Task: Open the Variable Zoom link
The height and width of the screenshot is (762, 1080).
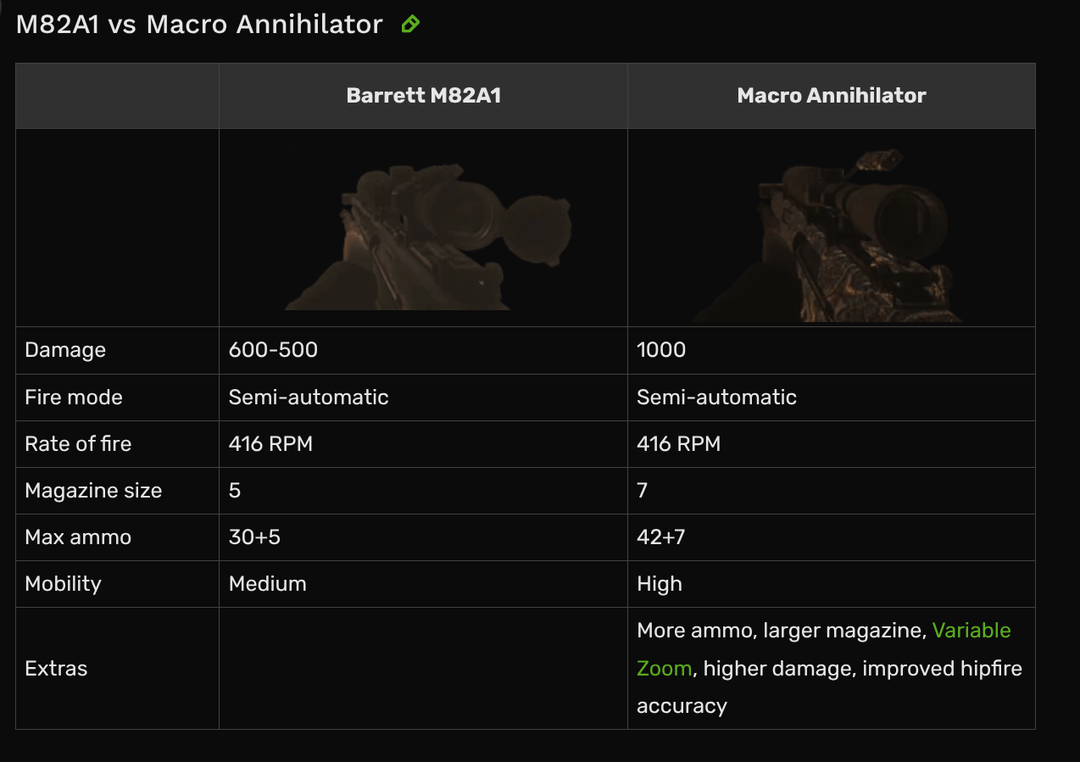Action: coord(971,630)
